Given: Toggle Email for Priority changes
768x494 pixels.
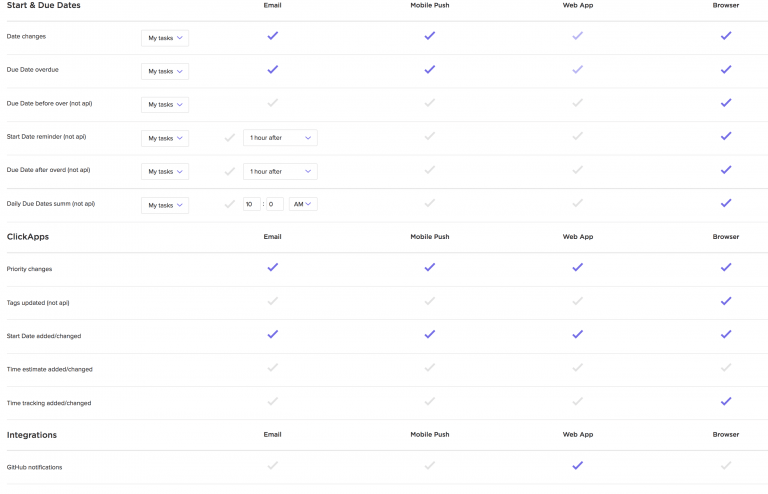Looking at the screenshot, I should (x=272, y=268).
